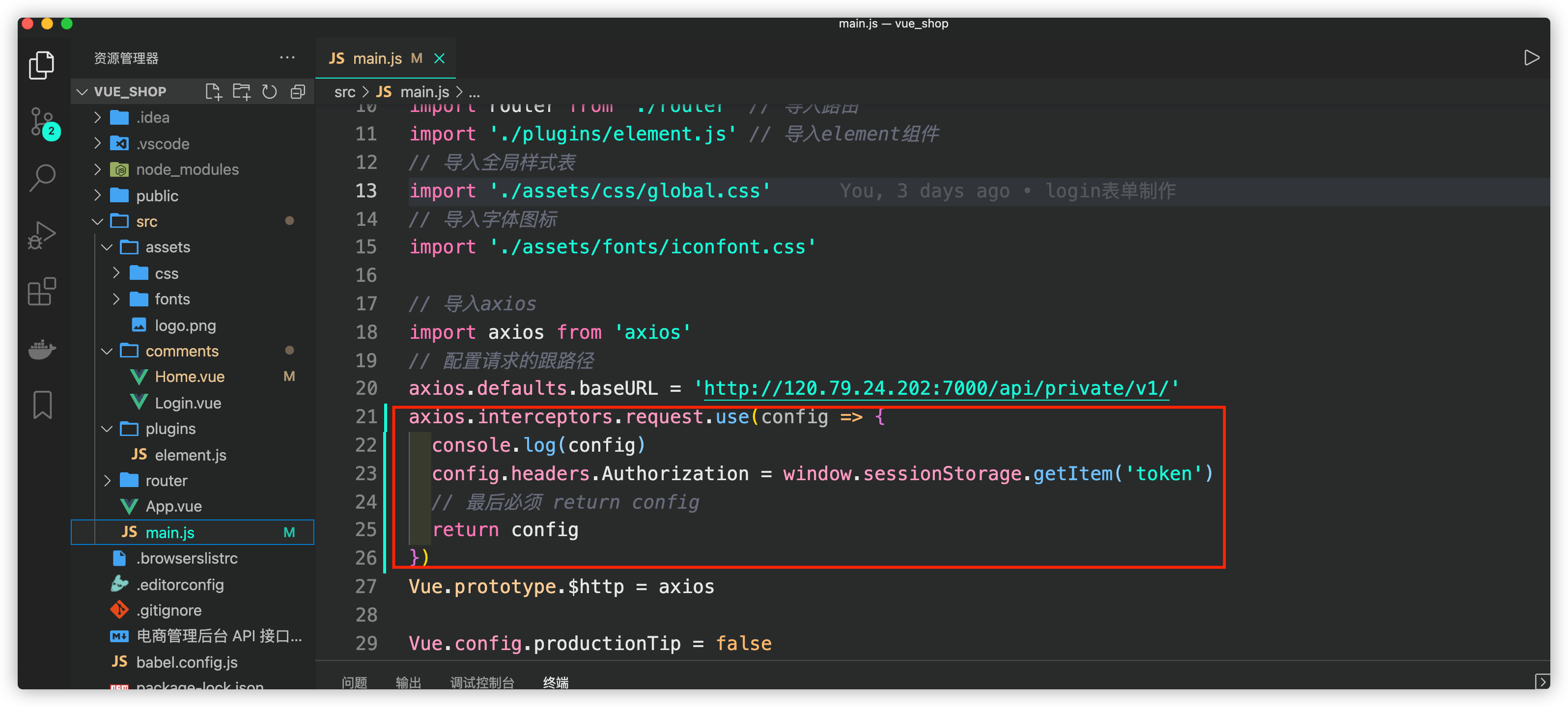Open the Search view in activity bar
The image size is (1568, 707).
[42, 178]
